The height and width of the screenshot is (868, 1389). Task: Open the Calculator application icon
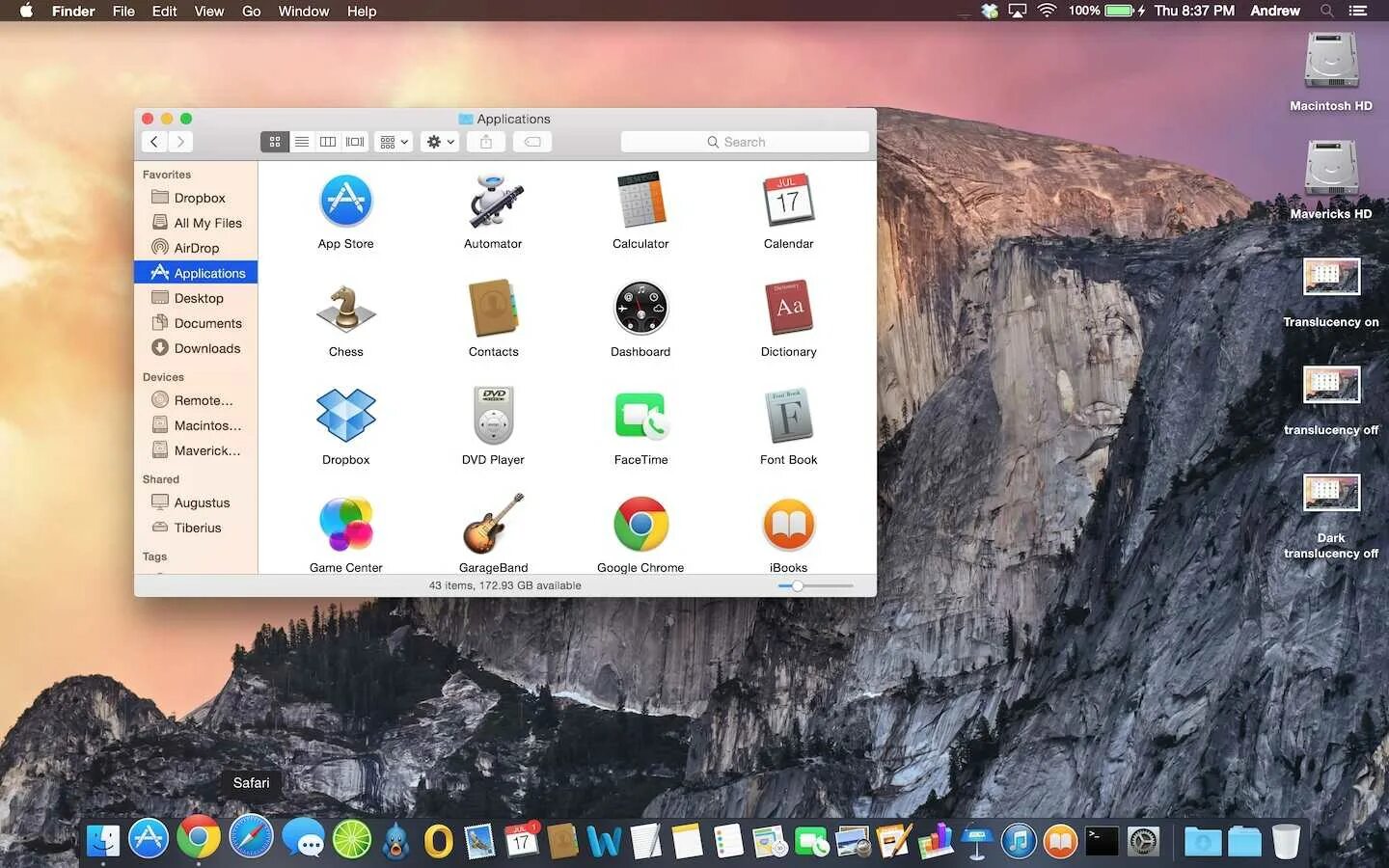(640, 200)
